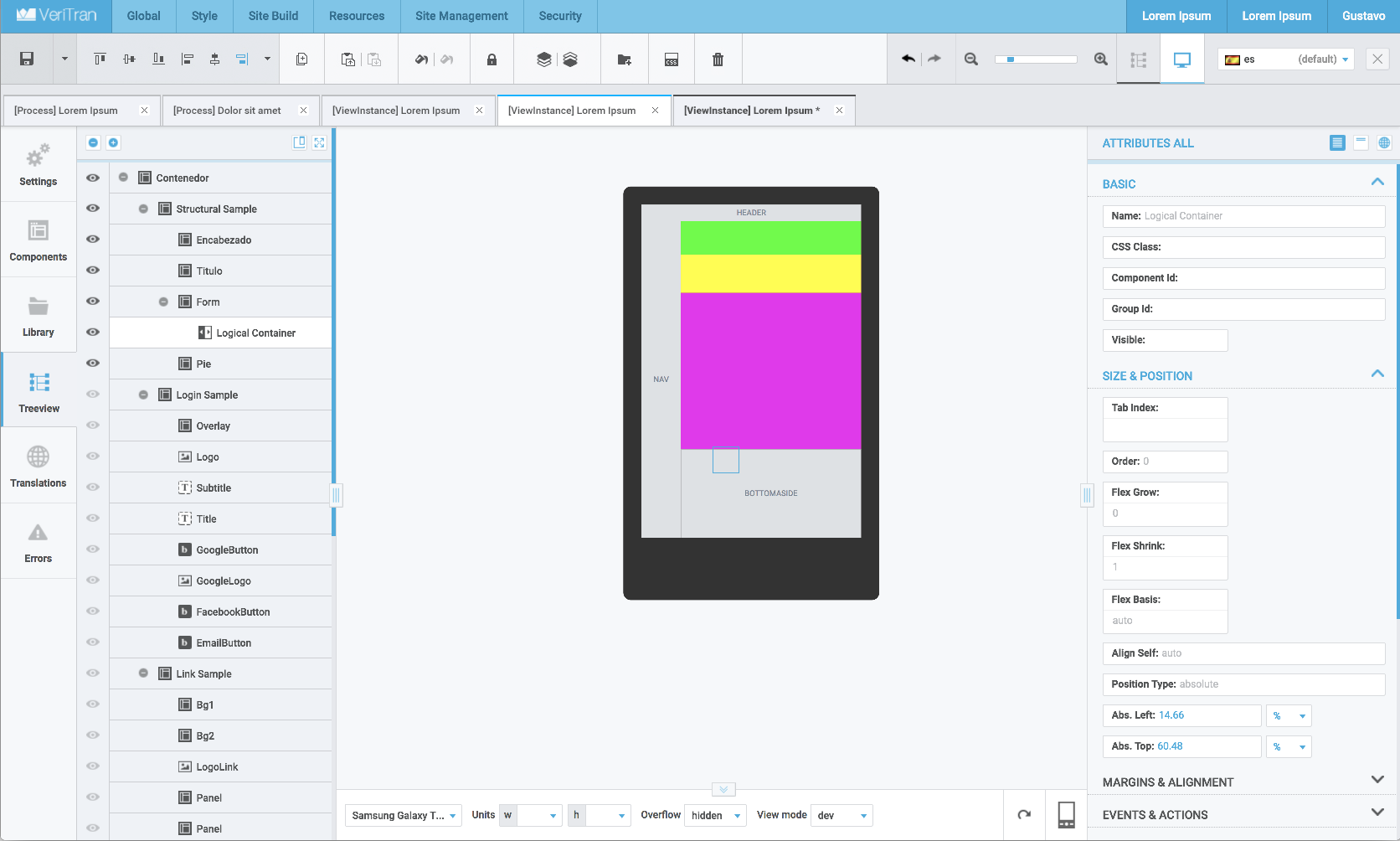Open the Site Build menu
Viewport: 1400px width, 841px height.
pyautogui.click(x=273, y=16)
